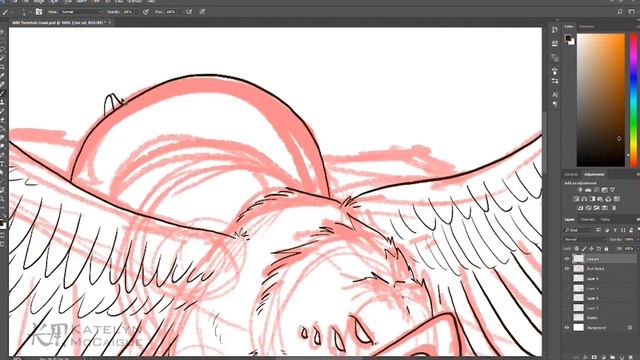Open the search icon in options bar
Screen dimensions: 640x360
point(620,12)
